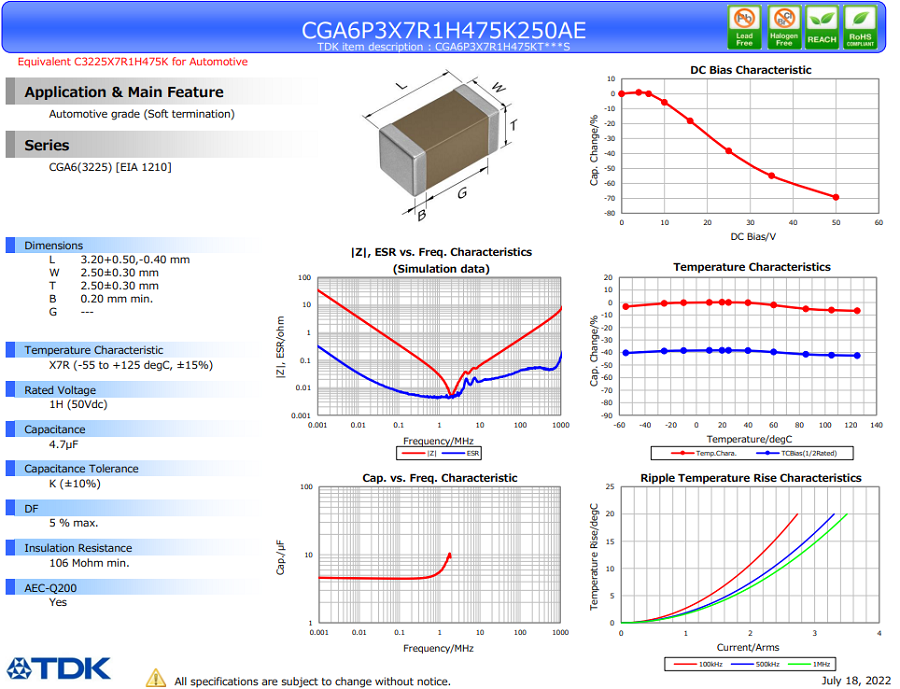The height and width of the screenshot is (689, 900).
Task: Click the ESR blue legend entry
Action: click(461, 454)
